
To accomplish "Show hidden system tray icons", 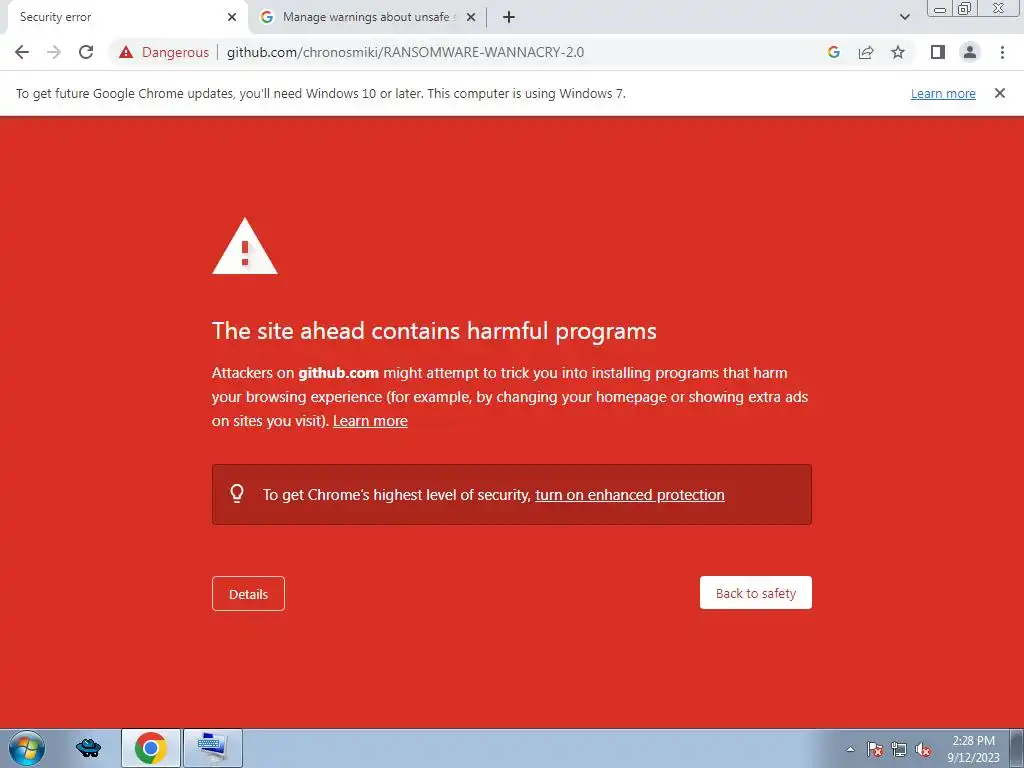I will tap(850, 749).
